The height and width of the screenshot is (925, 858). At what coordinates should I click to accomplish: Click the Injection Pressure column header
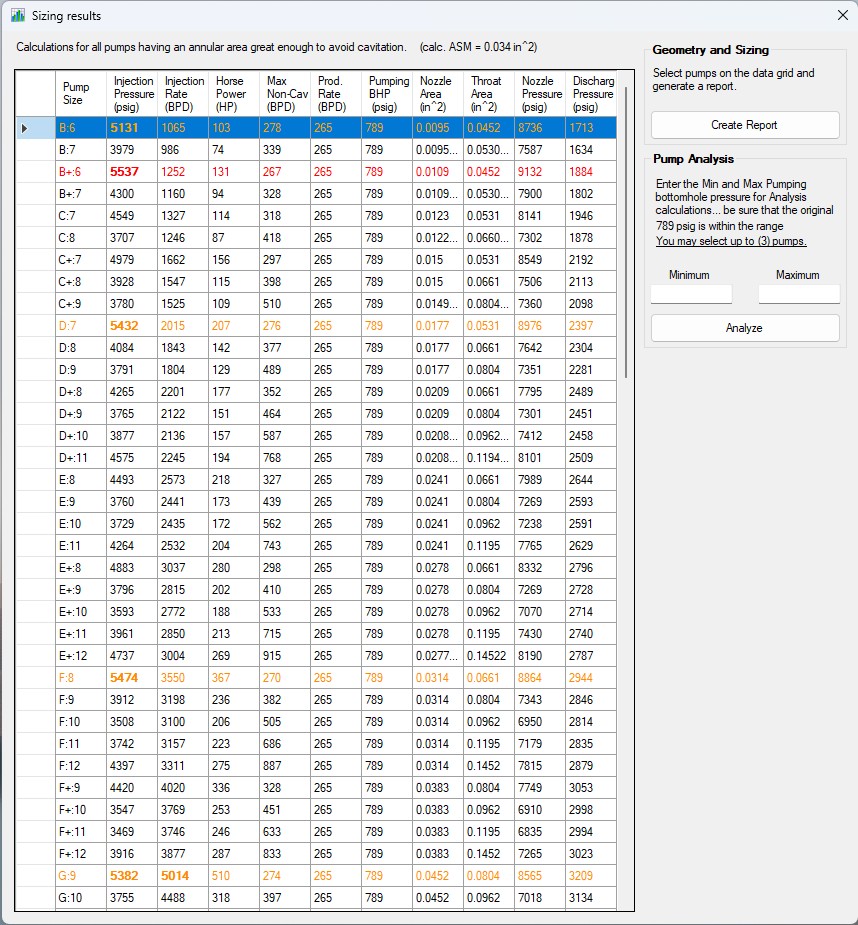(x=133, y=94)
